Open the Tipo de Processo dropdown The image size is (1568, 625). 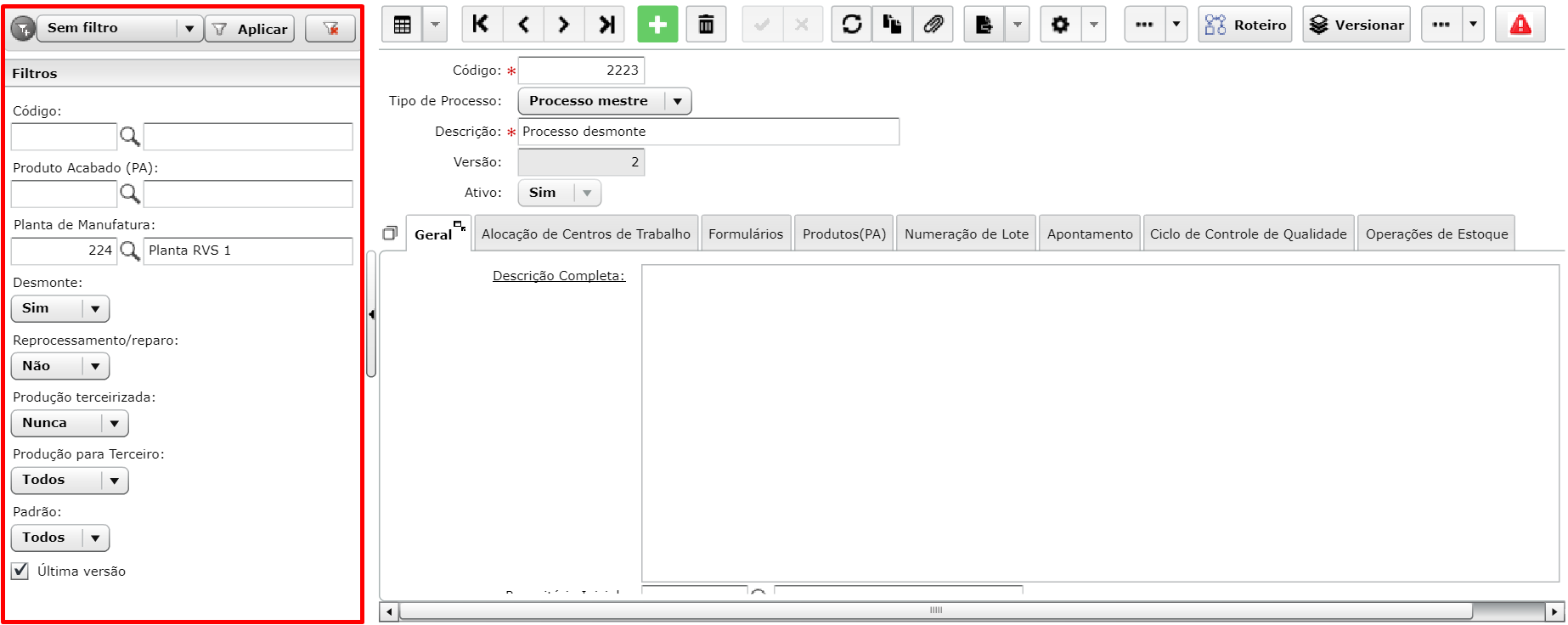click(x=605, y=101)
